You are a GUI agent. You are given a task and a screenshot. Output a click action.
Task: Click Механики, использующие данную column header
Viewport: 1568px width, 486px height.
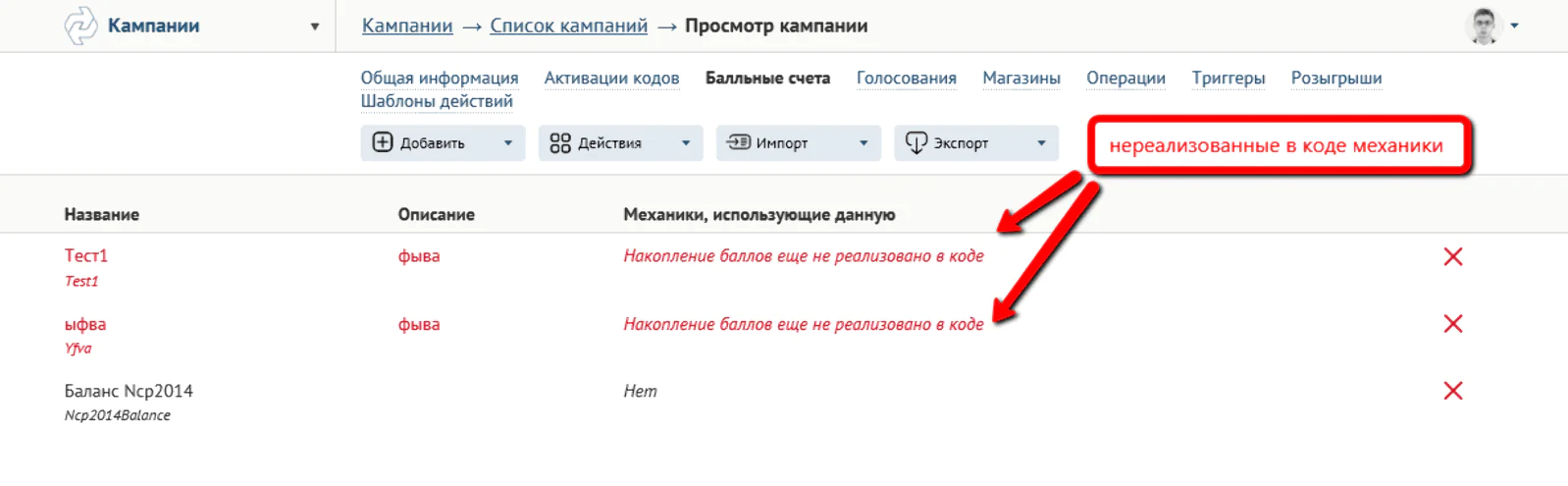(x=759, y=214)
